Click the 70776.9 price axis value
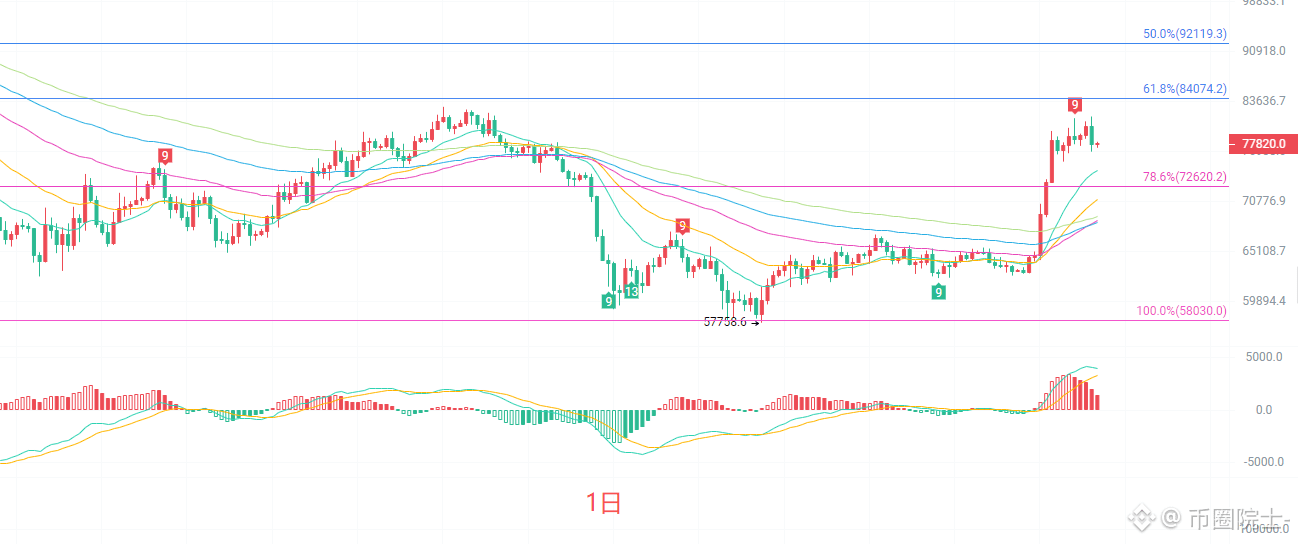The height and width of the screenshot is (544, 1298). coord(1263,201)
